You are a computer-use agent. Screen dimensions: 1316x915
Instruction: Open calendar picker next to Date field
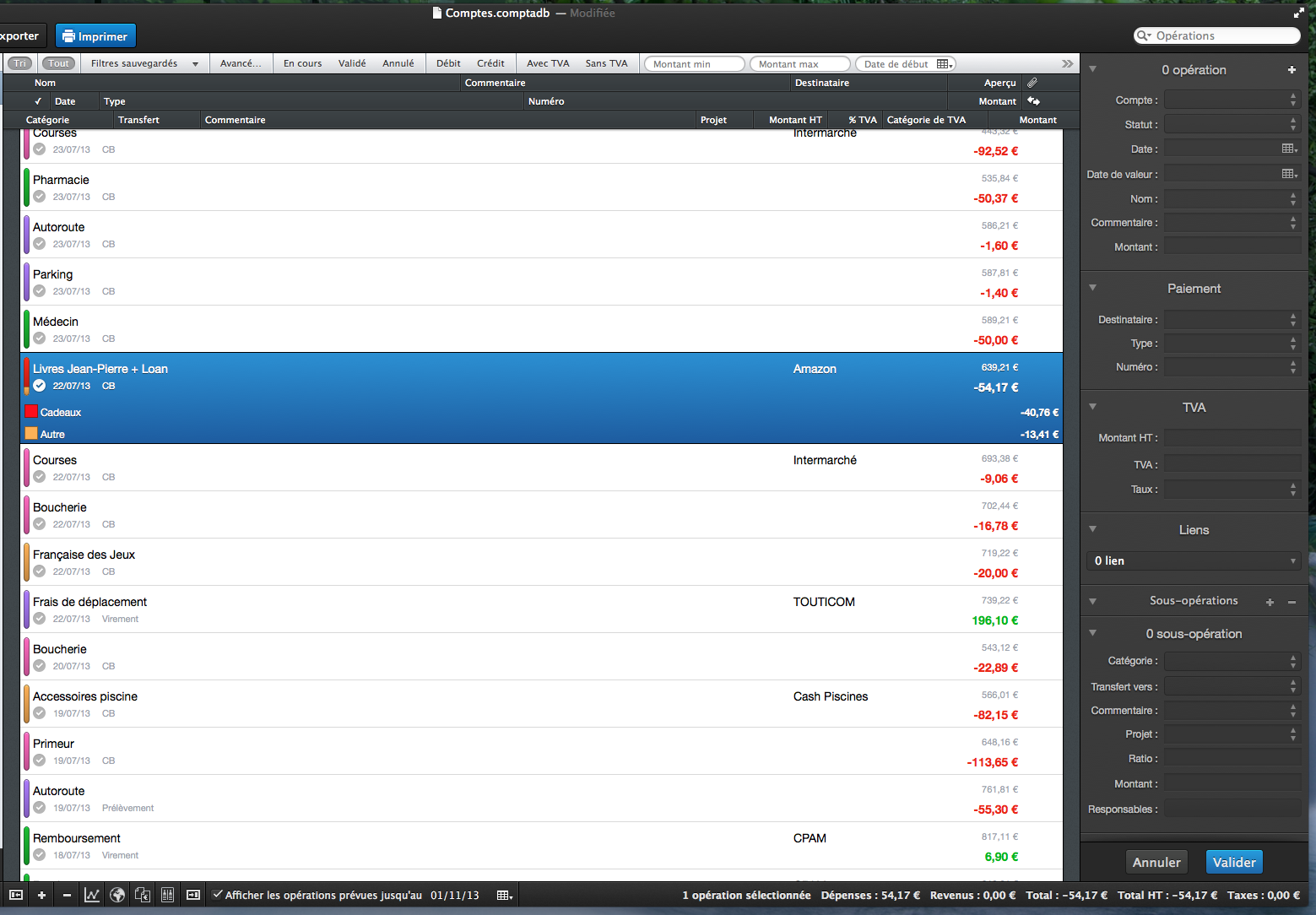tap(1289, 149)
